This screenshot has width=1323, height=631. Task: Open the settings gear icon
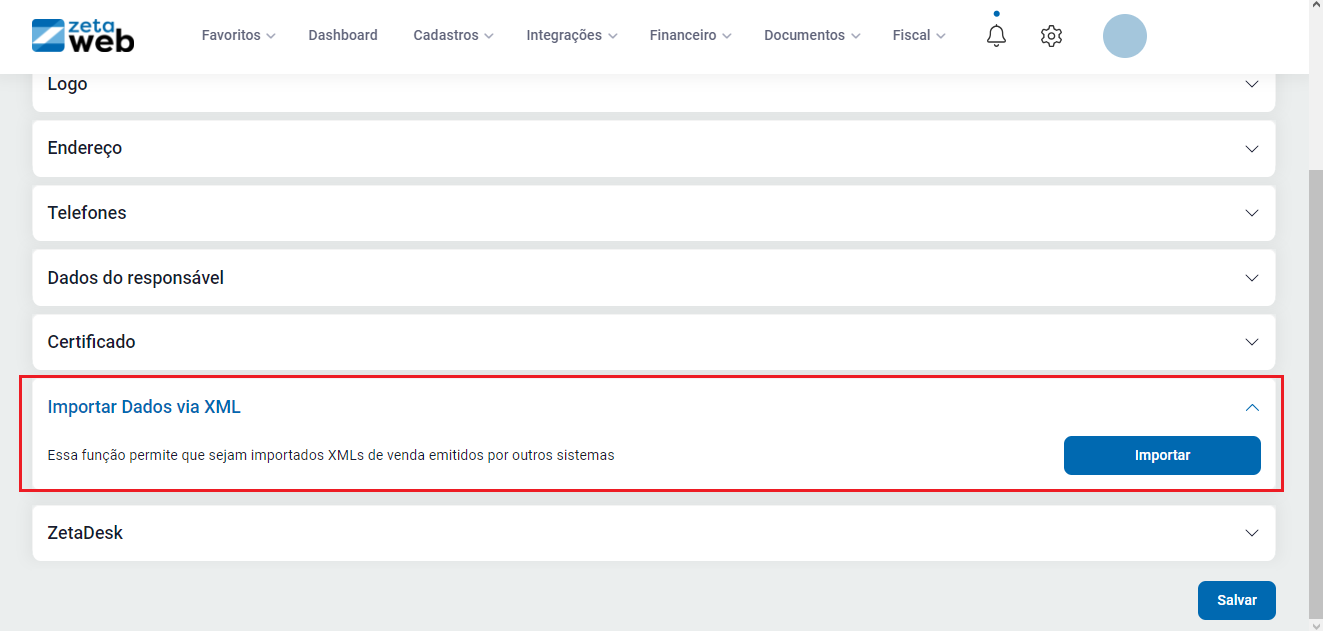click(1050, 36)
